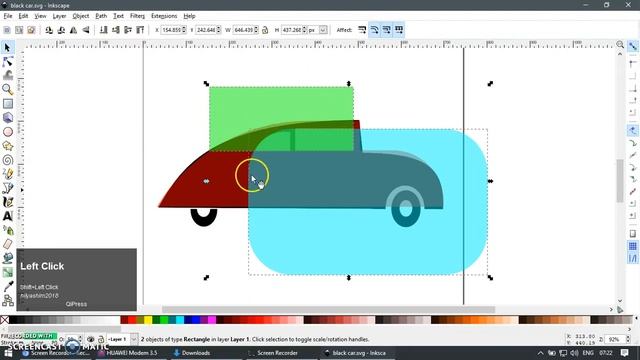Toggle snapping master switch
640x360 pixels.
pos(633,46)
